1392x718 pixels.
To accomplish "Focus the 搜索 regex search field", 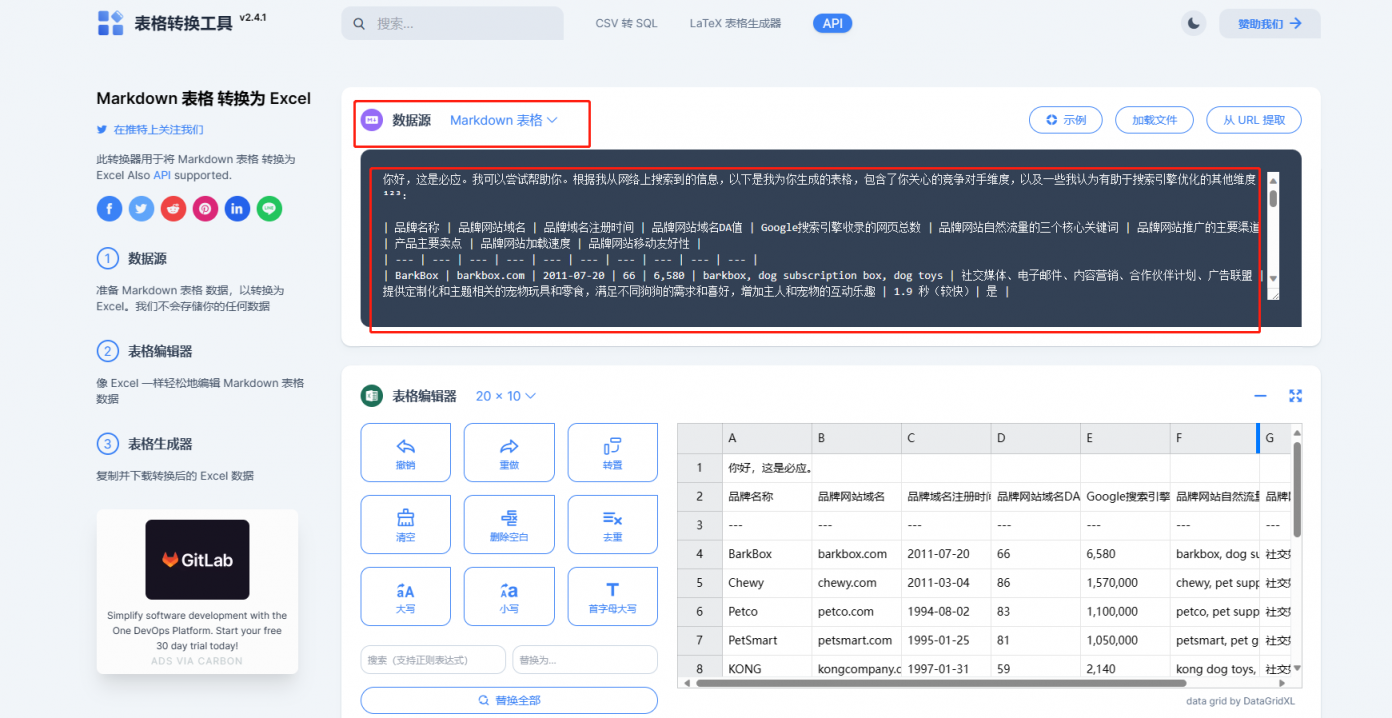I will tap(434, 660).
